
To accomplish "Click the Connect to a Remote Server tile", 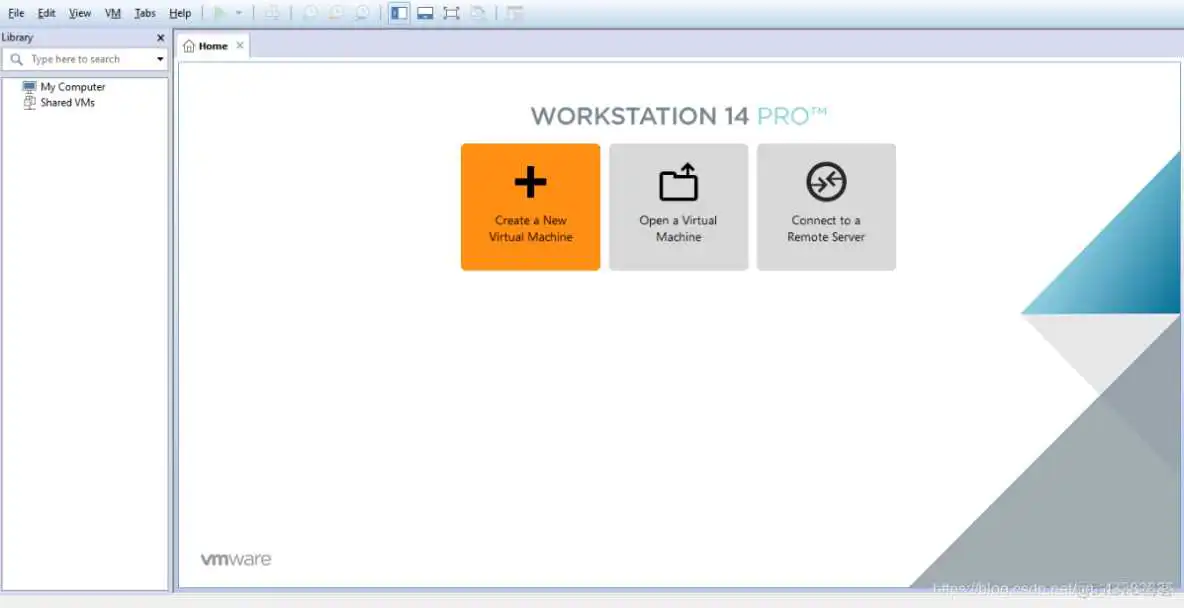I will coord(826,207).
